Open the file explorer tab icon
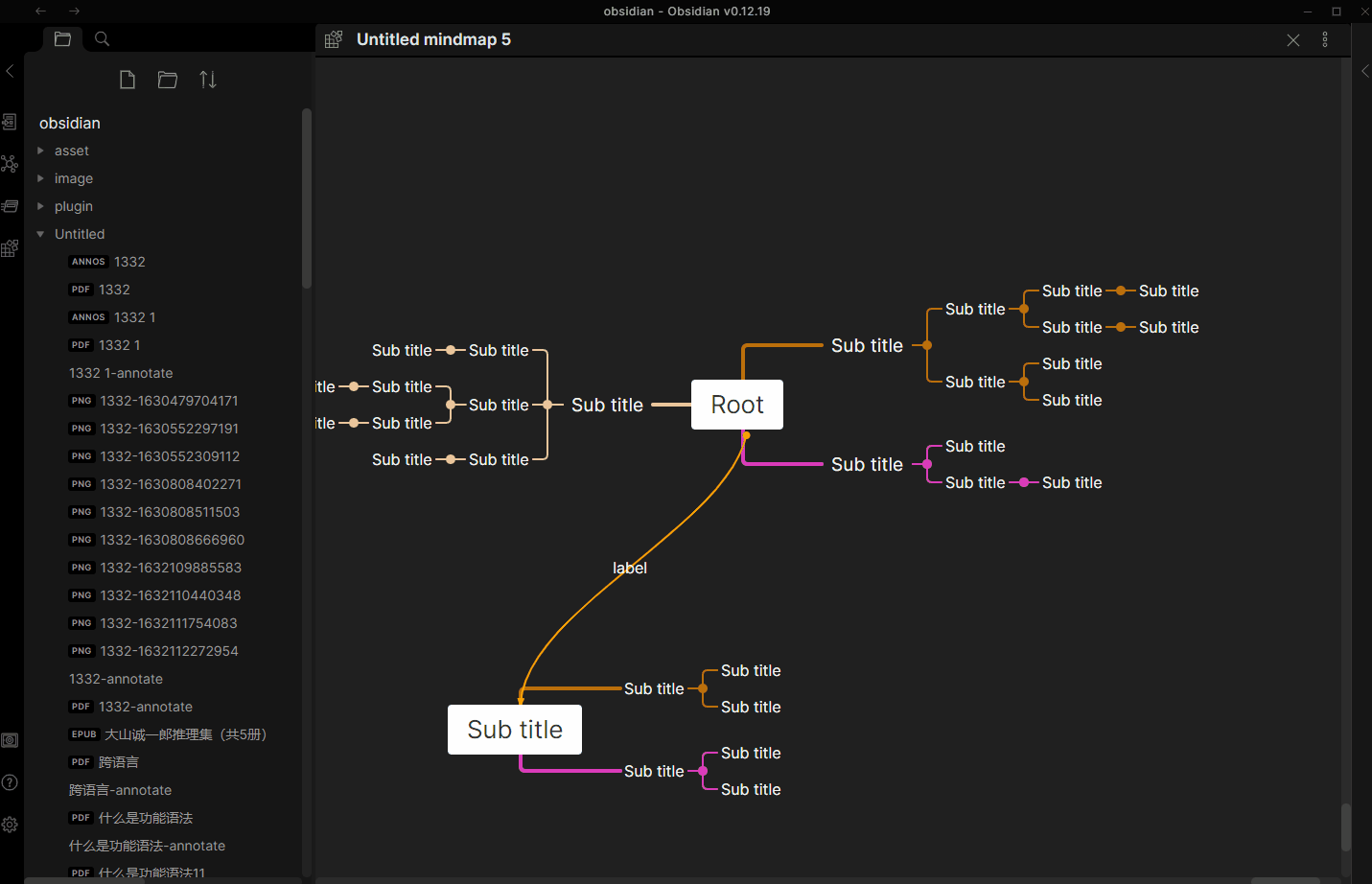 (62, 39)
